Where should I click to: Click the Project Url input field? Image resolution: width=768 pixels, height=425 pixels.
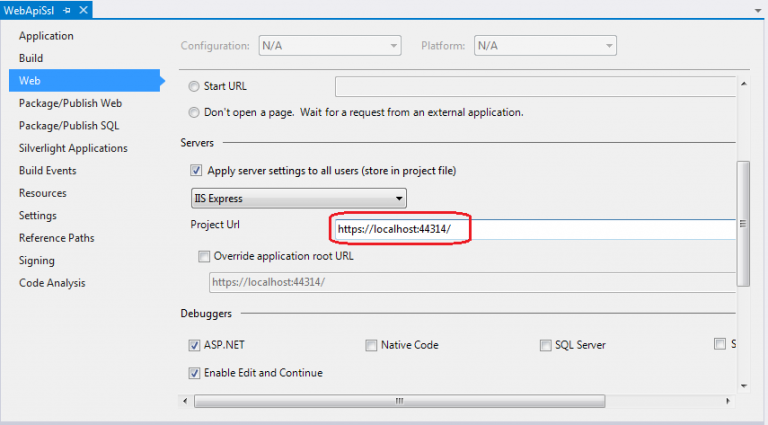pos(535,229)
